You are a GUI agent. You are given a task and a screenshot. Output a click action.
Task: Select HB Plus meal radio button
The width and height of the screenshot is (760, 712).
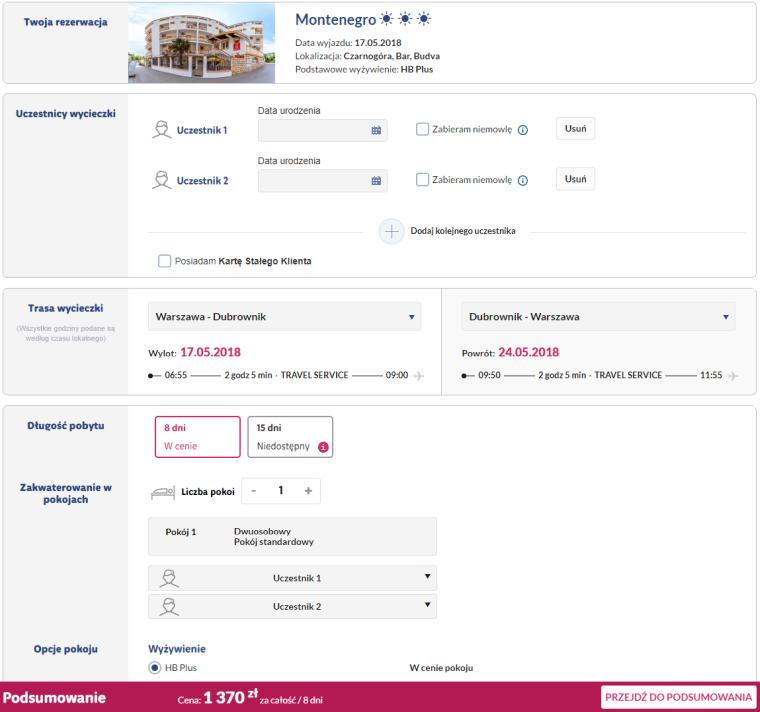click(x=155, y=668)
